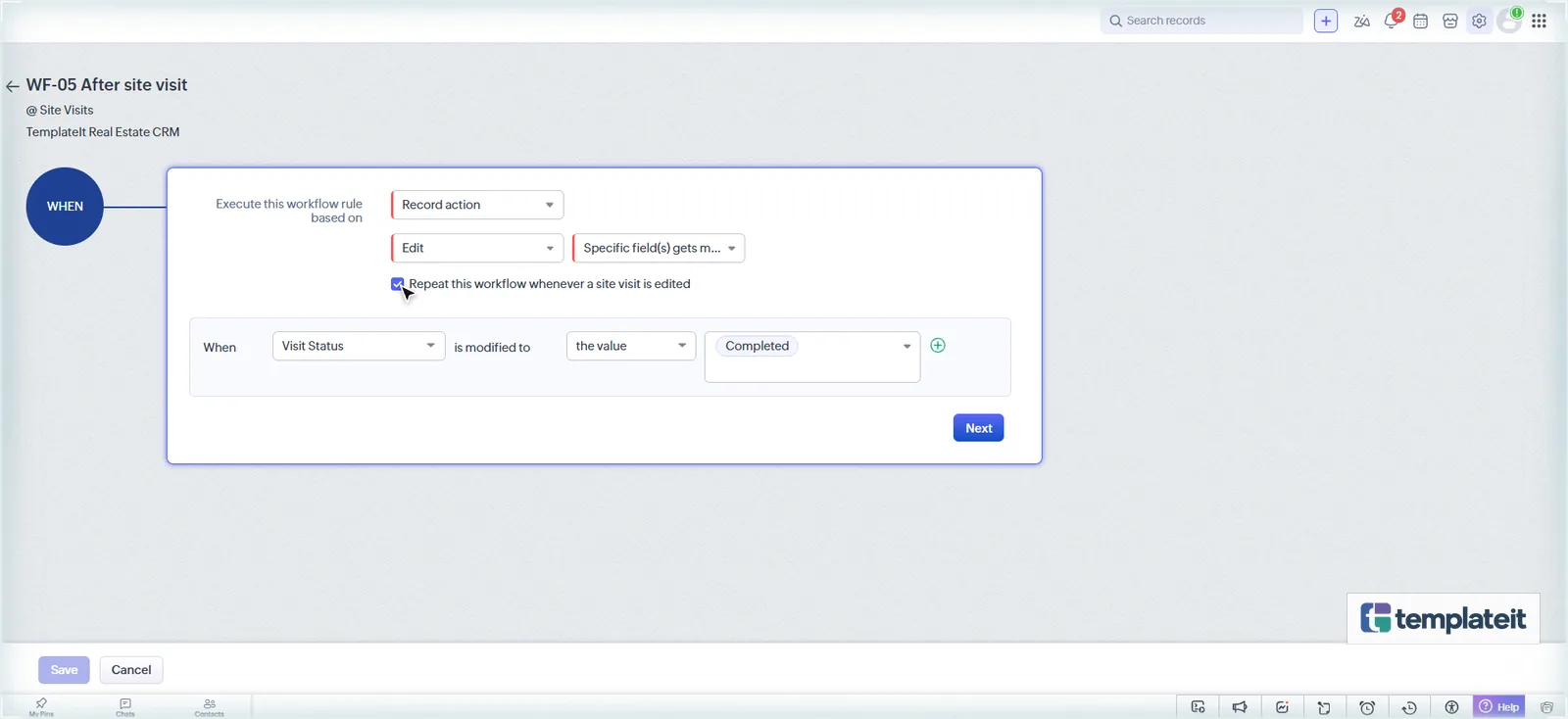Image resolution: width=1568 pixels, height=719 pixels.
Task: Open the alarm clock reminders icon
Action: [1367, 707]
